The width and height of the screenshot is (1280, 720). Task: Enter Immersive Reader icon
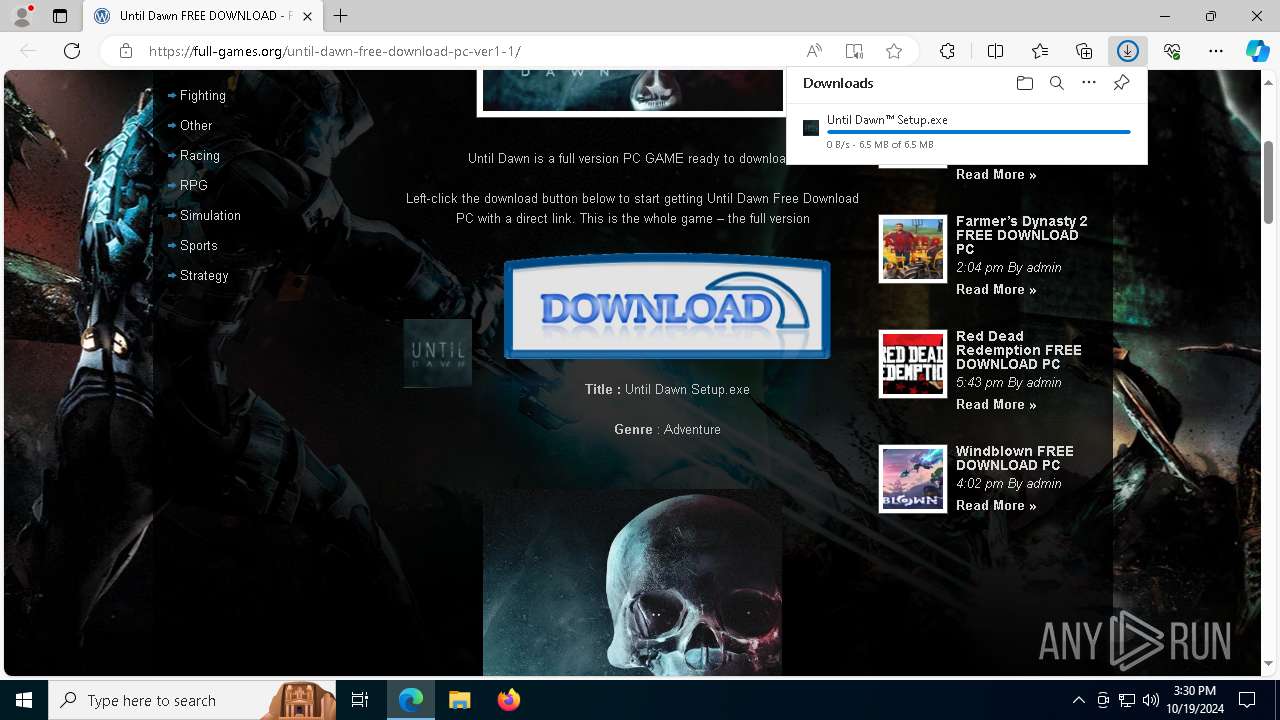coord(854,51)
